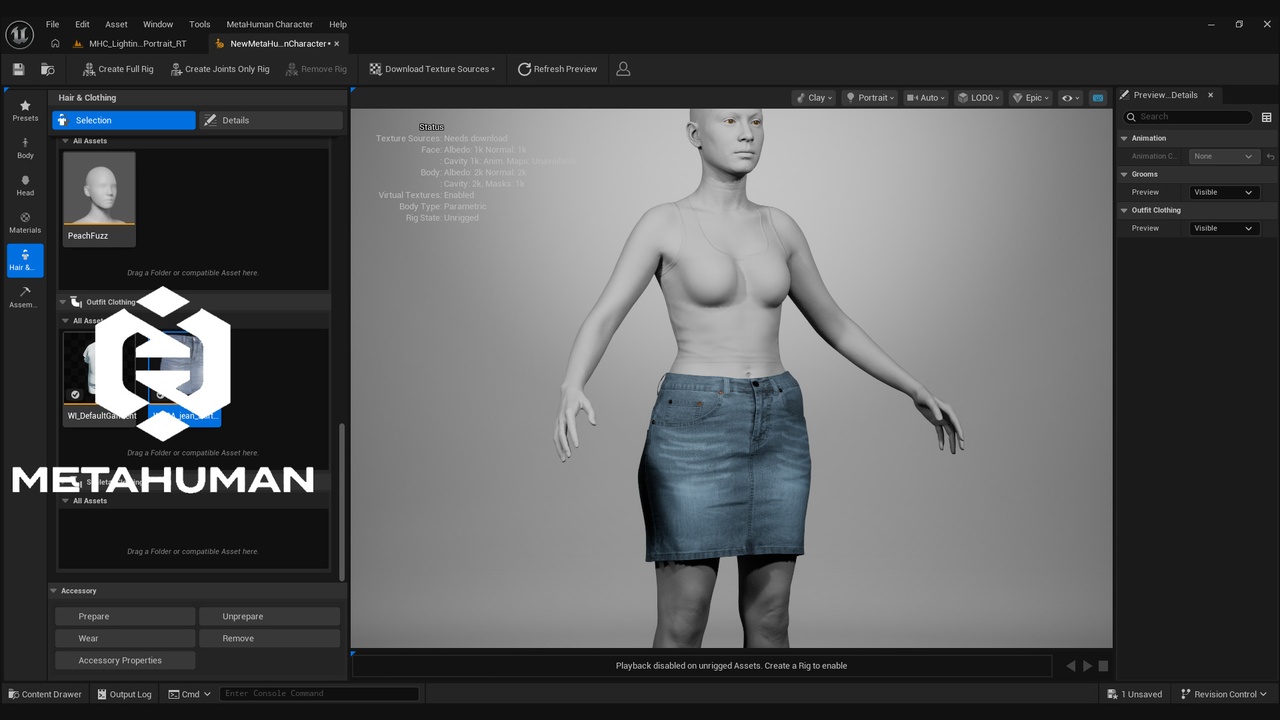This screenshot has width=1280, height=720.
Task: Click the viewport play button
Action: point(1087,666)
